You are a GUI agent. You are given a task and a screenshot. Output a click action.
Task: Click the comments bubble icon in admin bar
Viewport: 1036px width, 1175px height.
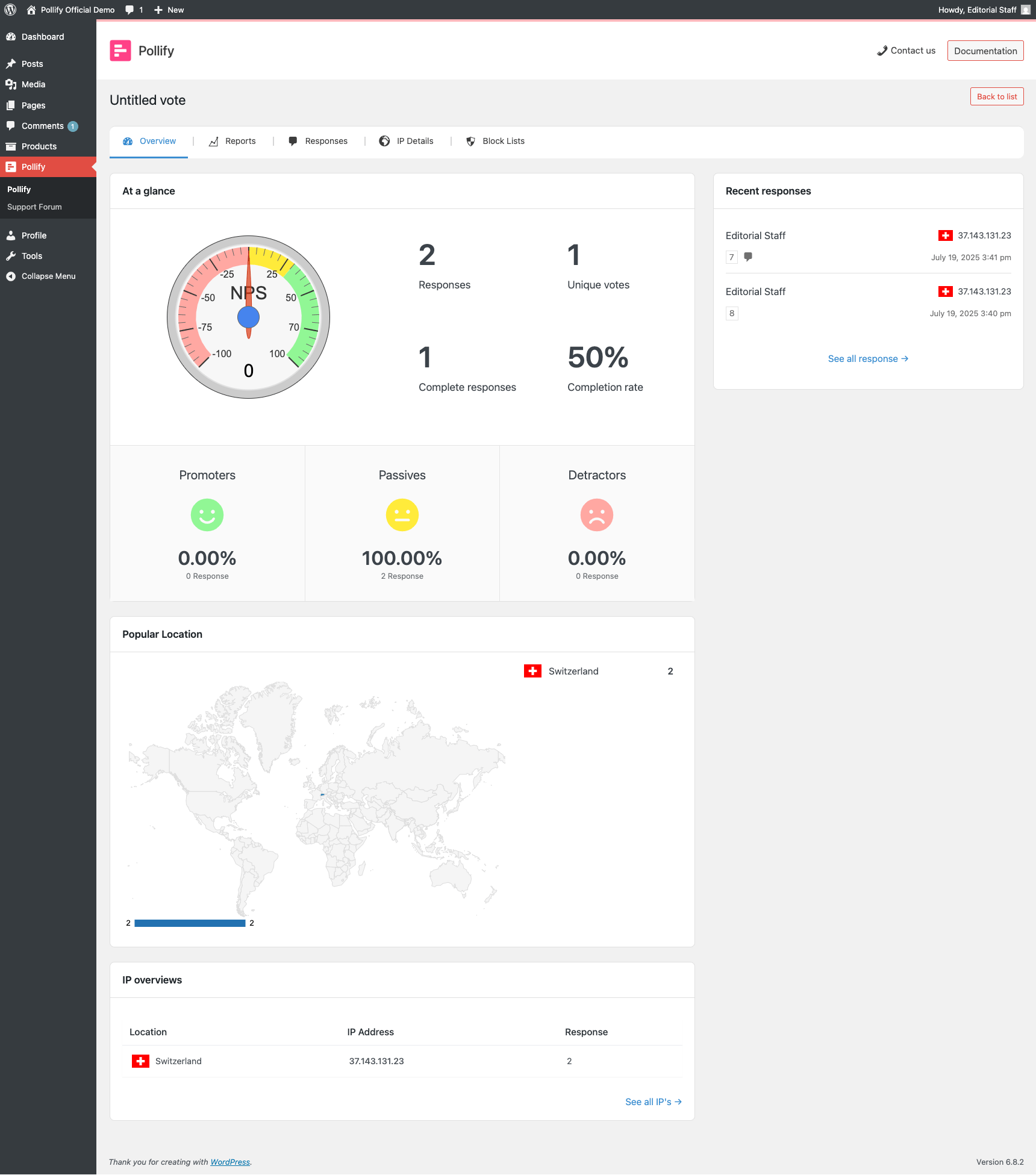point(129,10)
